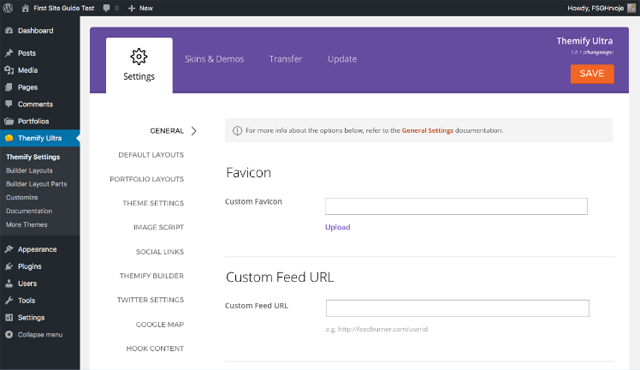640x370 pixels.
Task: Select the GENERAL section label
Action: click(167, 131)
